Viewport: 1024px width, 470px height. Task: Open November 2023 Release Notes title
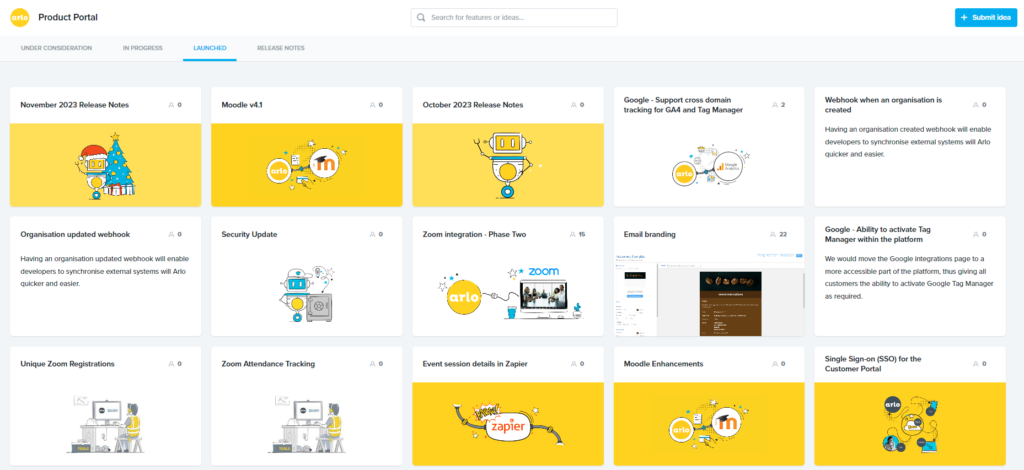pyautogui.click(x=74, y=104)
